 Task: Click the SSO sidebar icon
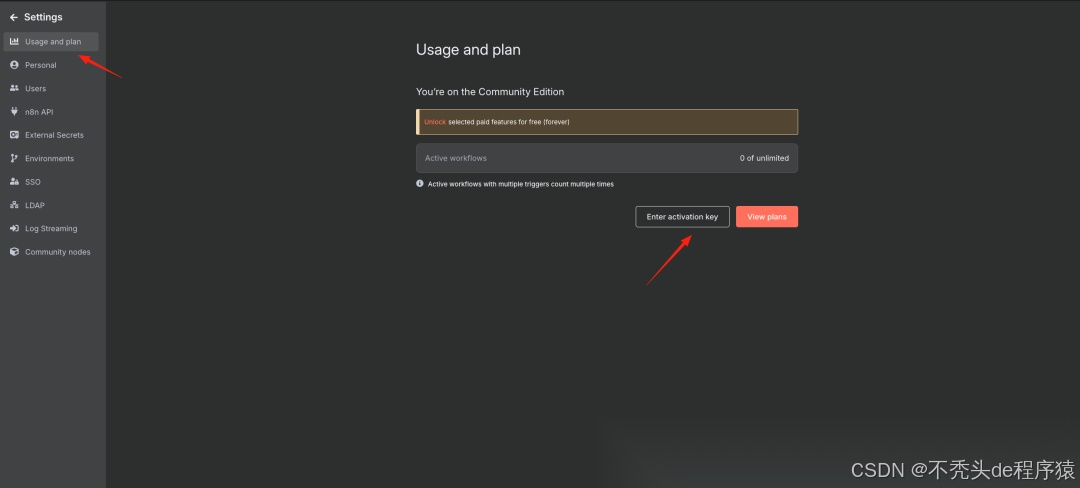pos(14,182)
